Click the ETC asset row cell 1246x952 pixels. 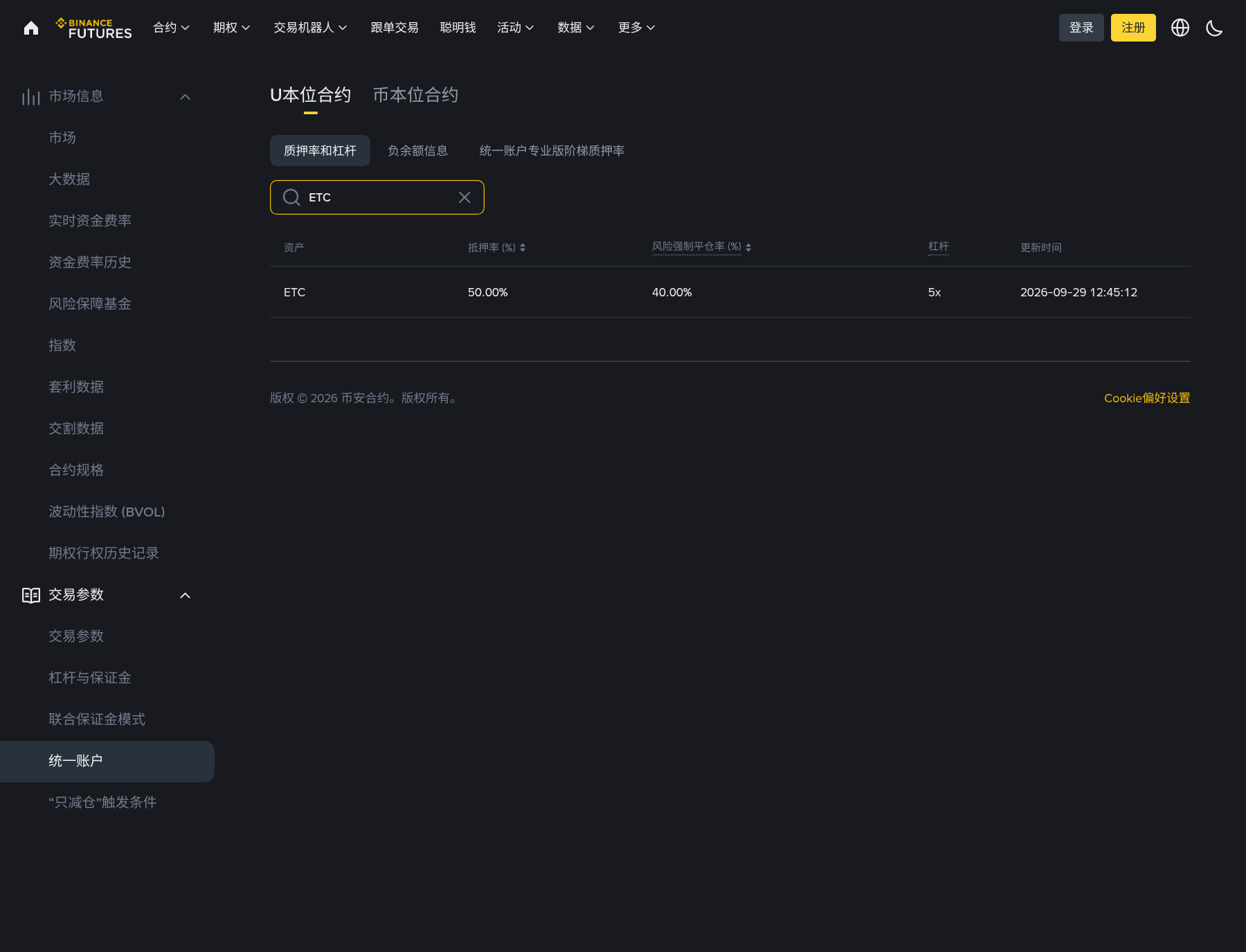pyautogui.click(x=294, y=292)
